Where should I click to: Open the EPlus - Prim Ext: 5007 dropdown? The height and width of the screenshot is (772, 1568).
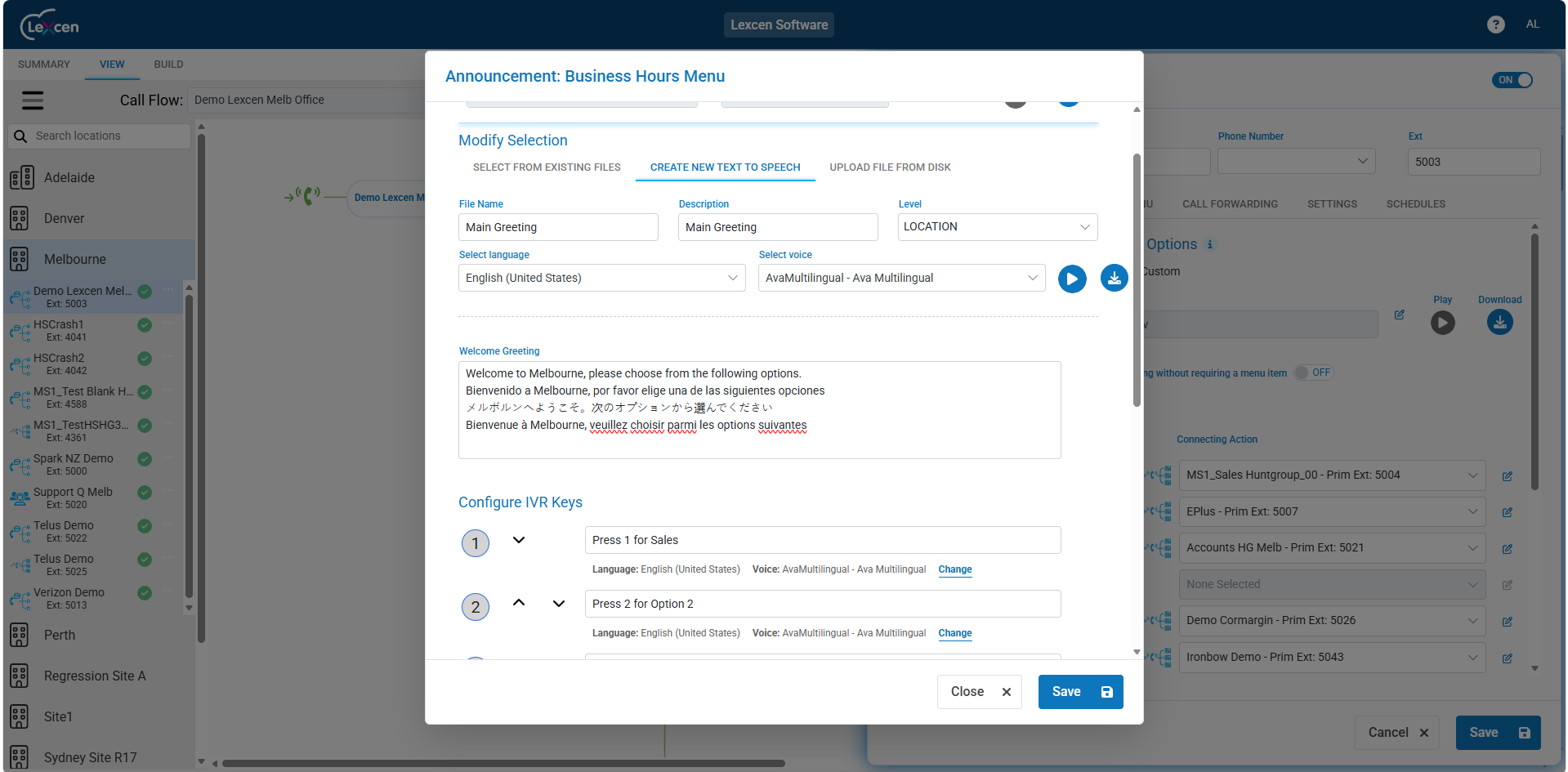click(1333, 511)
